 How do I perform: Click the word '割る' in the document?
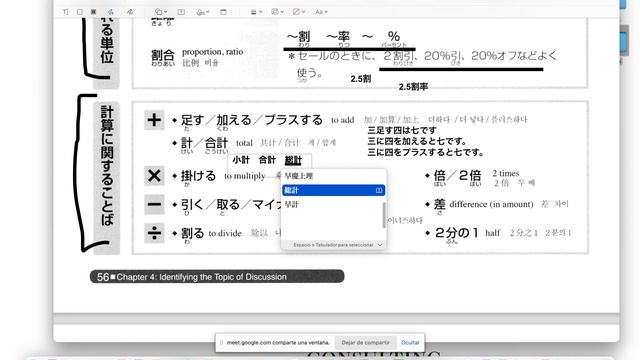(x=192, y=233)
